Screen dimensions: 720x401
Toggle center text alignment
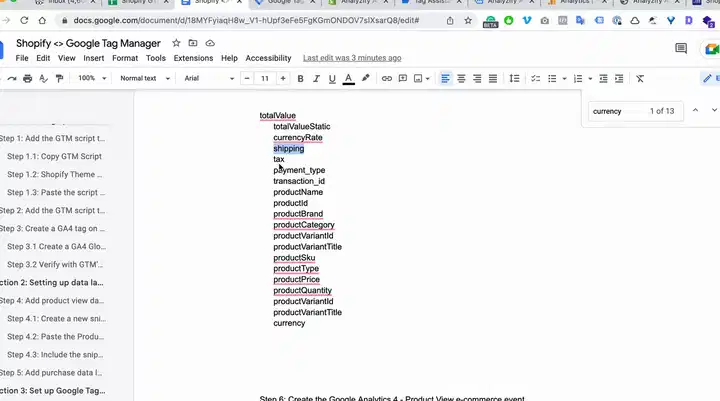pos(461,78)
